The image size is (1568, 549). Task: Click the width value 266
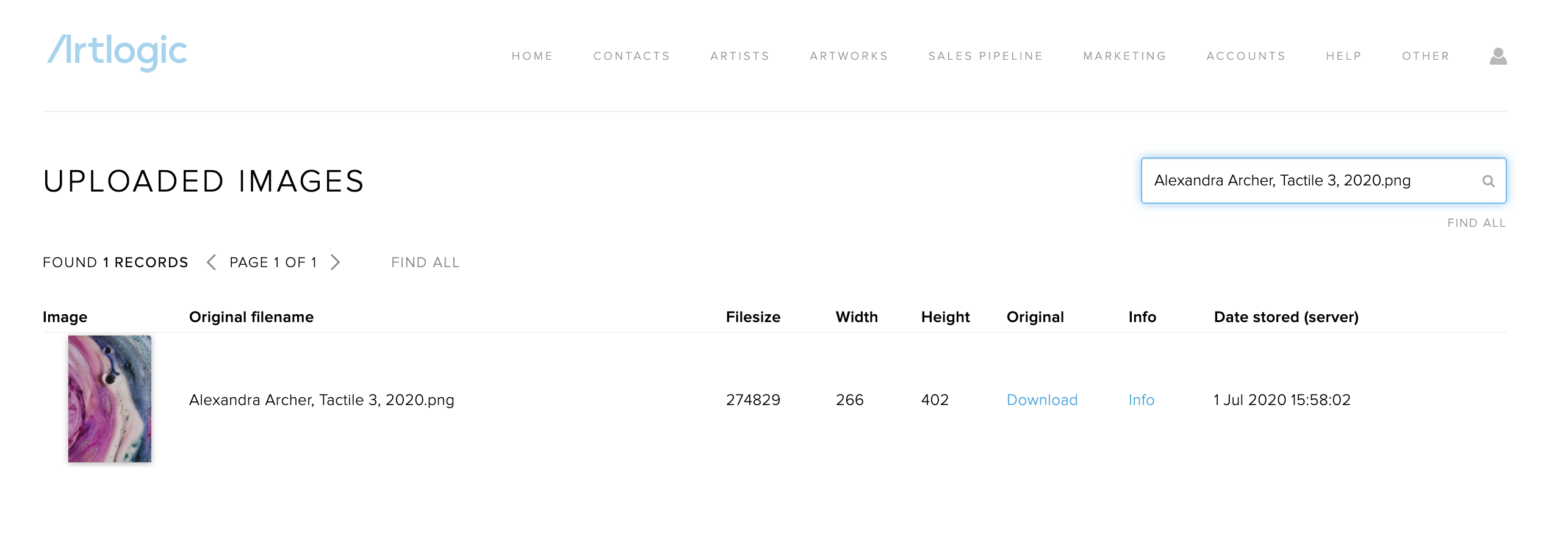point(849,400)
